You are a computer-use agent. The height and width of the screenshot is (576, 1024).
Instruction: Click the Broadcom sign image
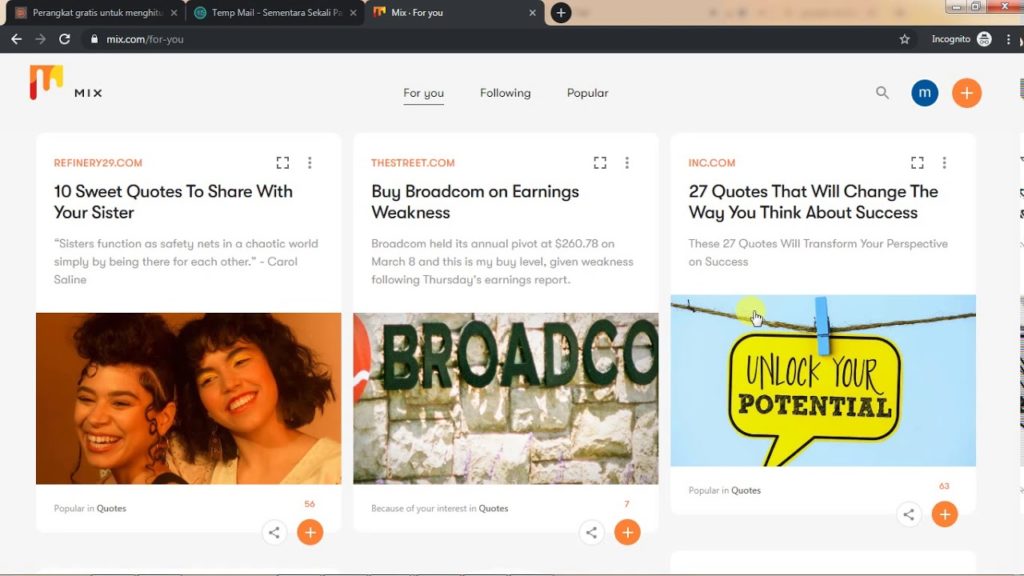tap(506, 398)
